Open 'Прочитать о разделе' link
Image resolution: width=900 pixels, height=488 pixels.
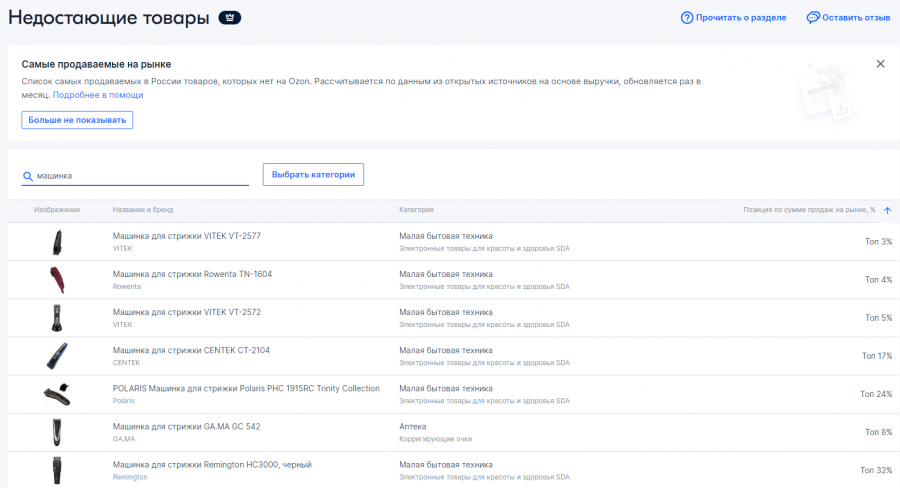click(741, 18)
